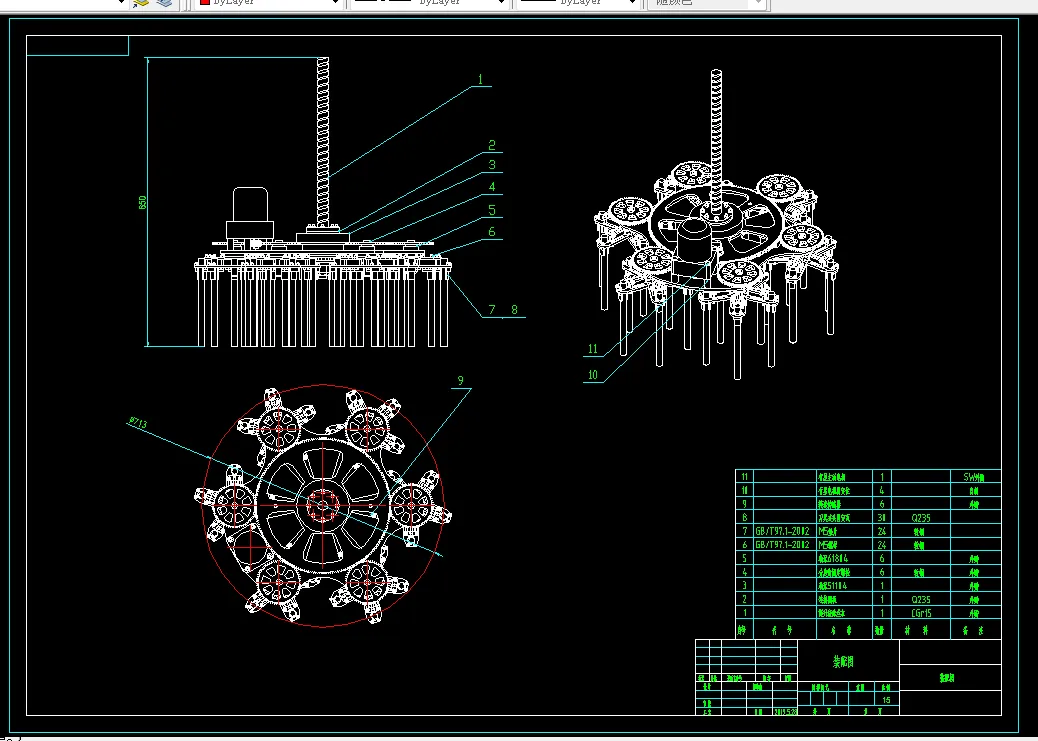Select the Ø713 diameter dimension text
The image size is (1038, 741).
click(138, 423)
